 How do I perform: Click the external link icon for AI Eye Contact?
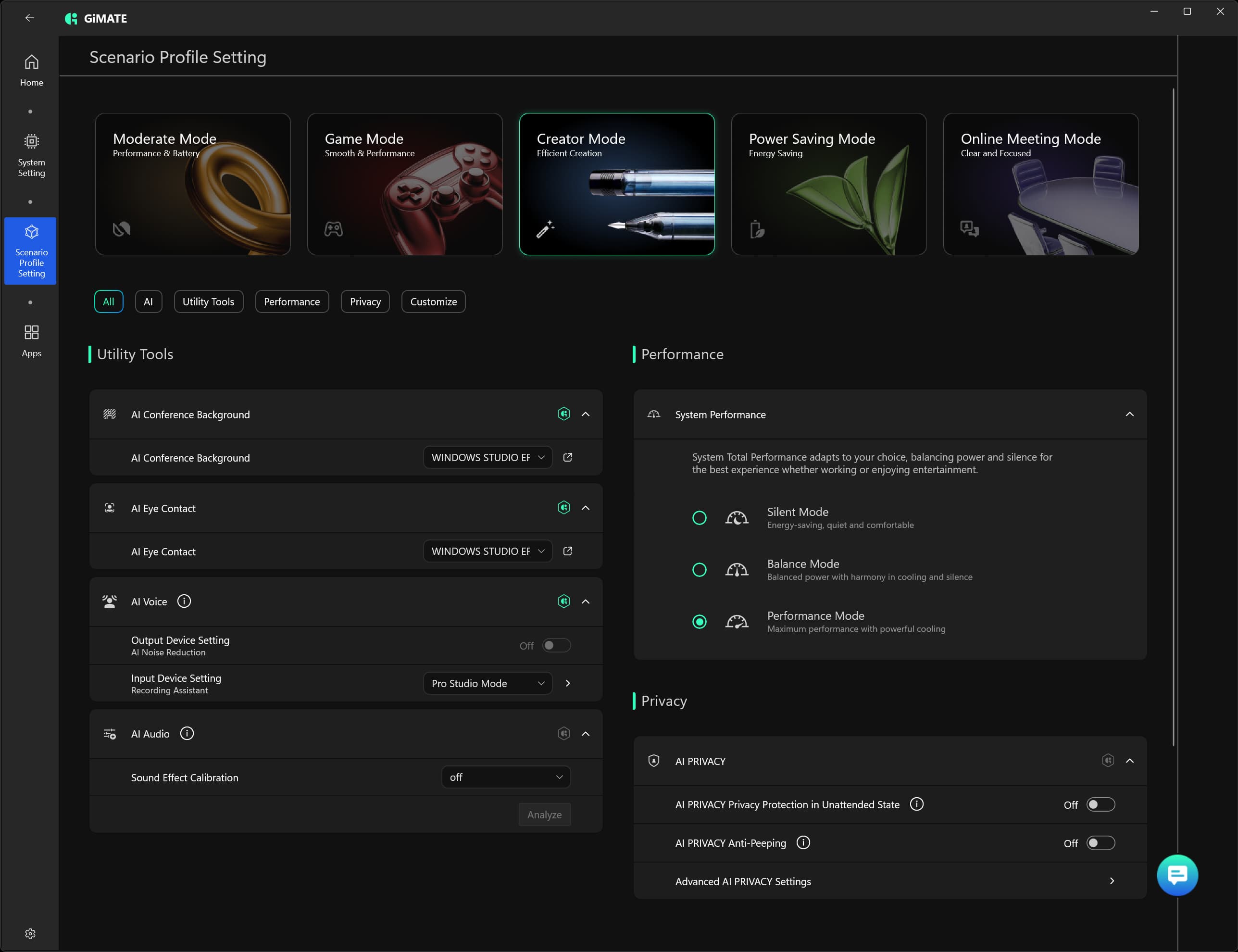(567, 551)
